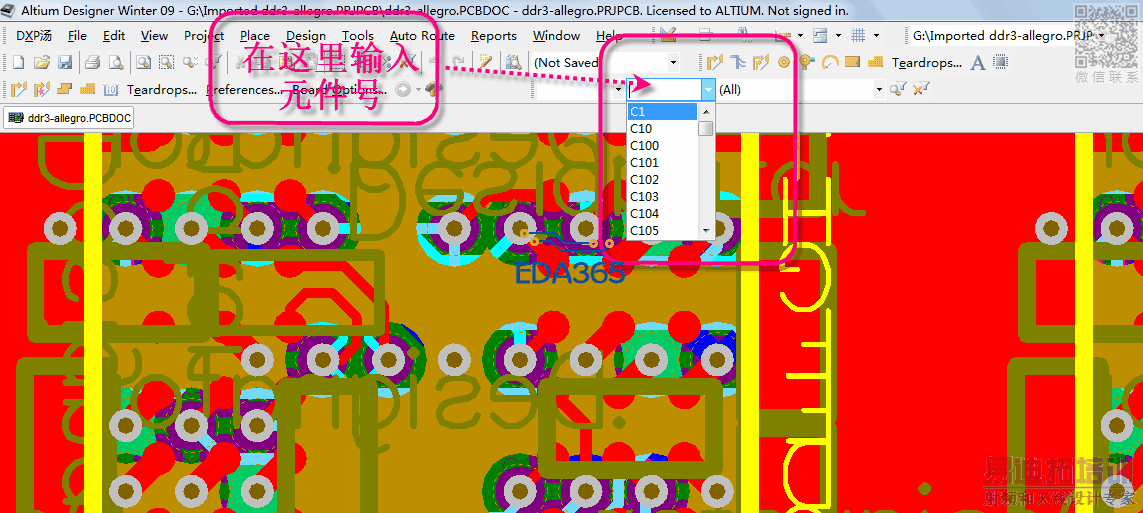The height and width of the screenshot is (513, 1143).
Task: Place a pad using the pad icon
Action: 784,63
